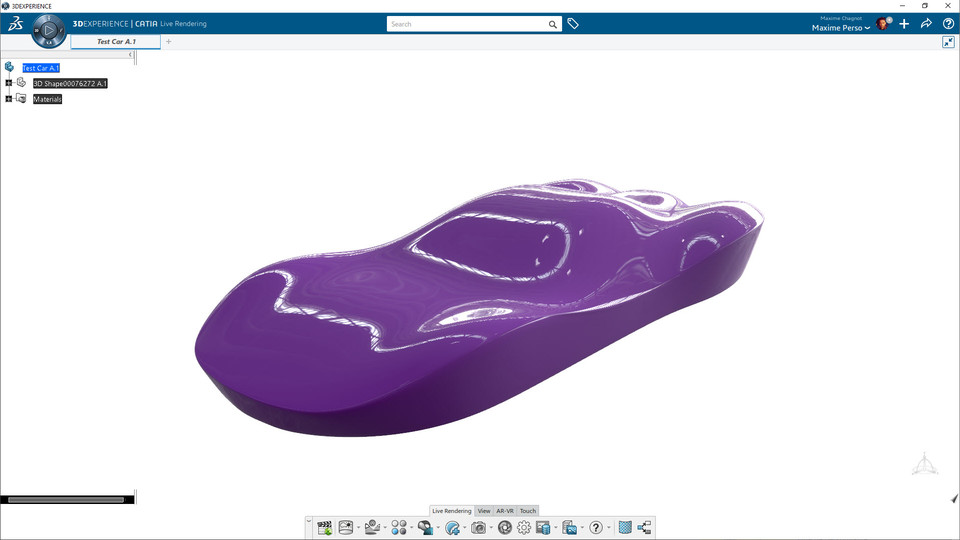Screen dimensions: 960x540
Task: Click the share arrow icon
Action: (x=926, y=24)
